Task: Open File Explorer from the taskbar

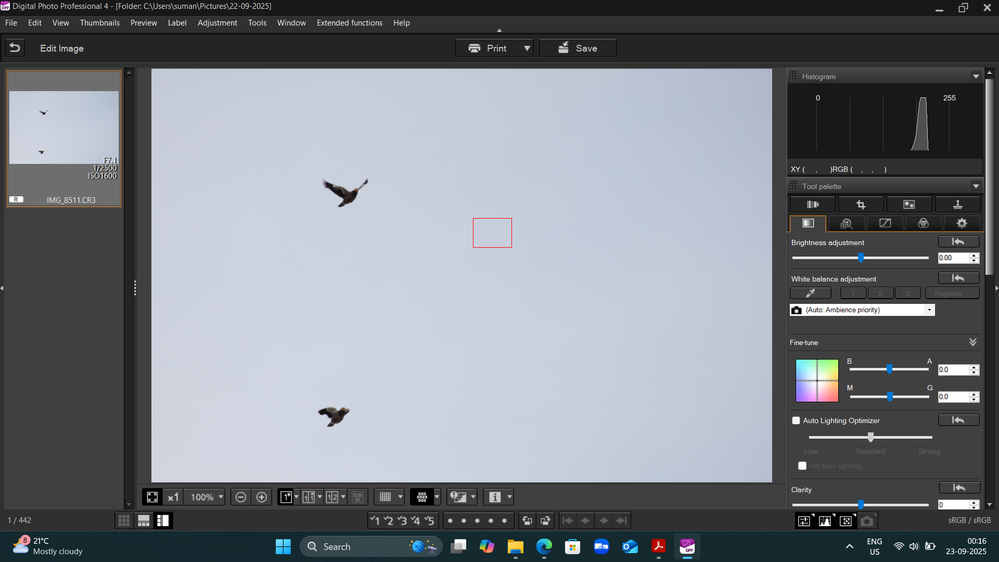Action: tap(515, 547)
